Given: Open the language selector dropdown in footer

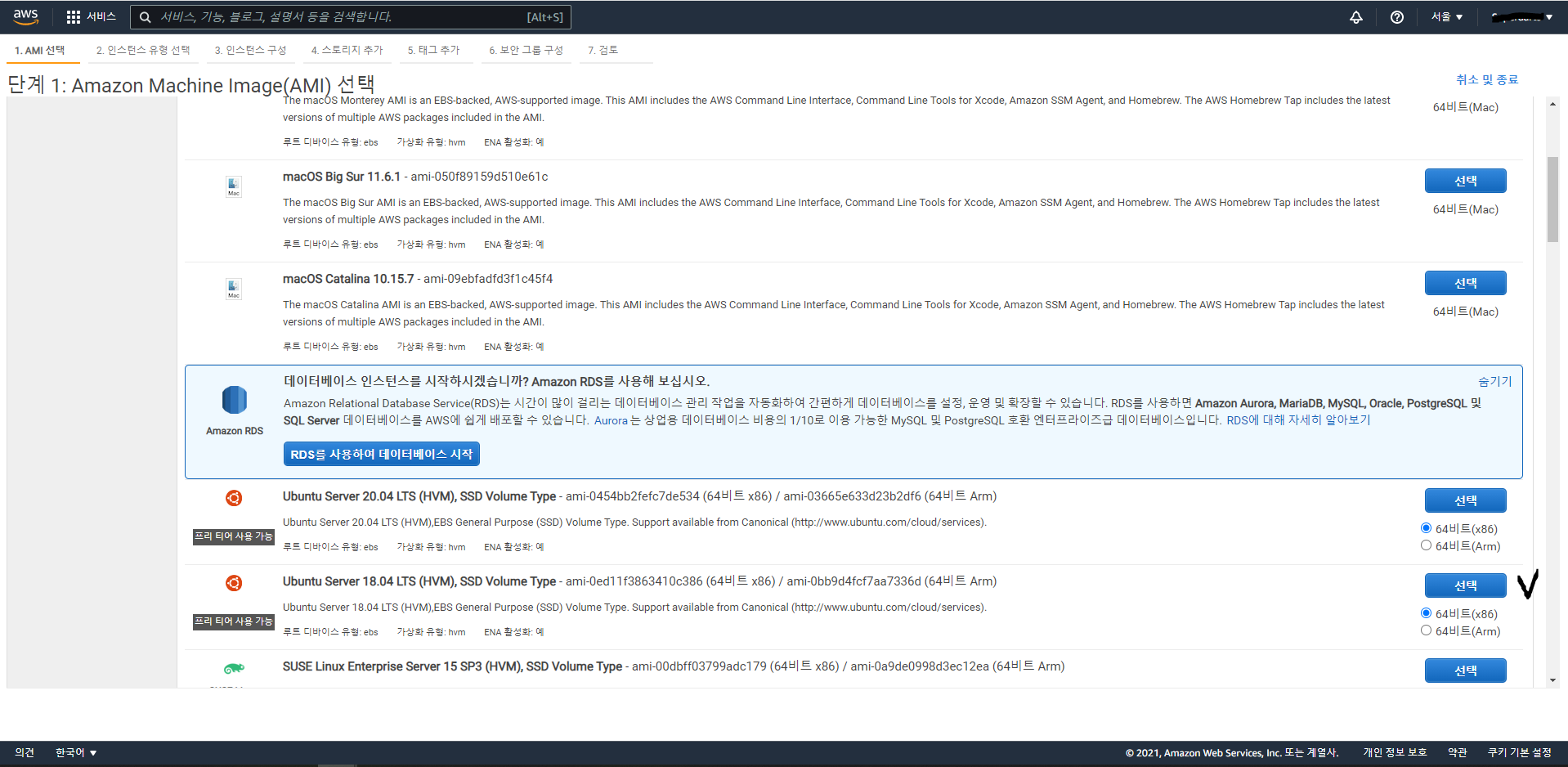Looking at the screenshot, I should tap(76, 752).
